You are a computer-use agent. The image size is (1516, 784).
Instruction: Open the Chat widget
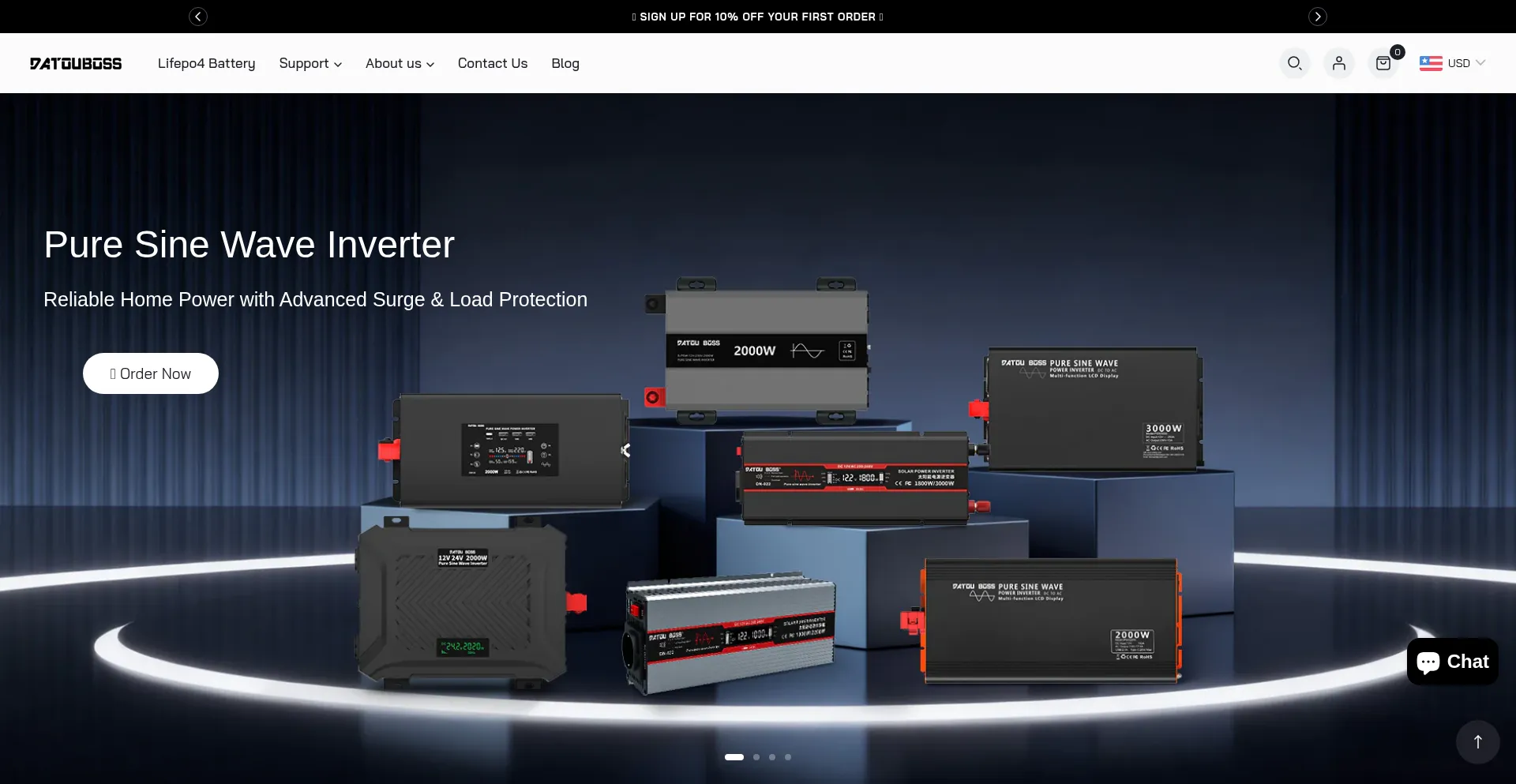coord(1452,662)
